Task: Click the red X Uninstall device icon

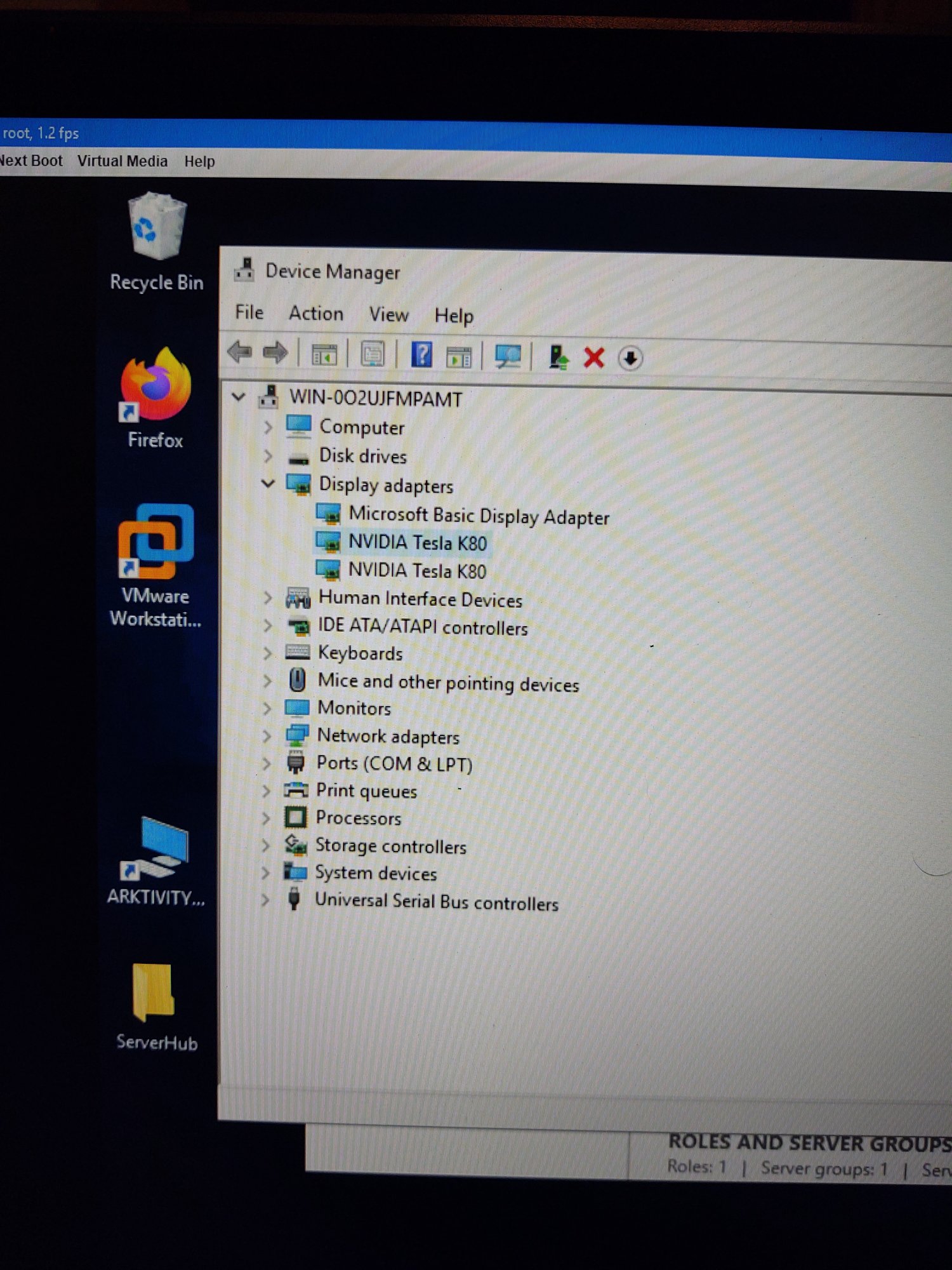Action: coord(594,358)
